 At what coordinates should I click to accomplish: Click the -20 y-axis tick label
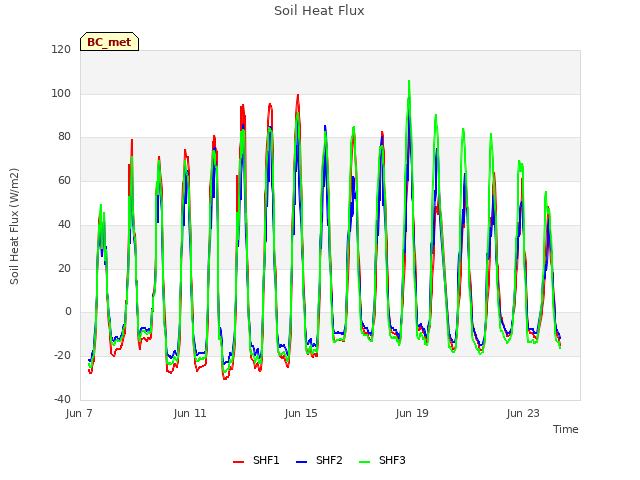click(62, 356)
